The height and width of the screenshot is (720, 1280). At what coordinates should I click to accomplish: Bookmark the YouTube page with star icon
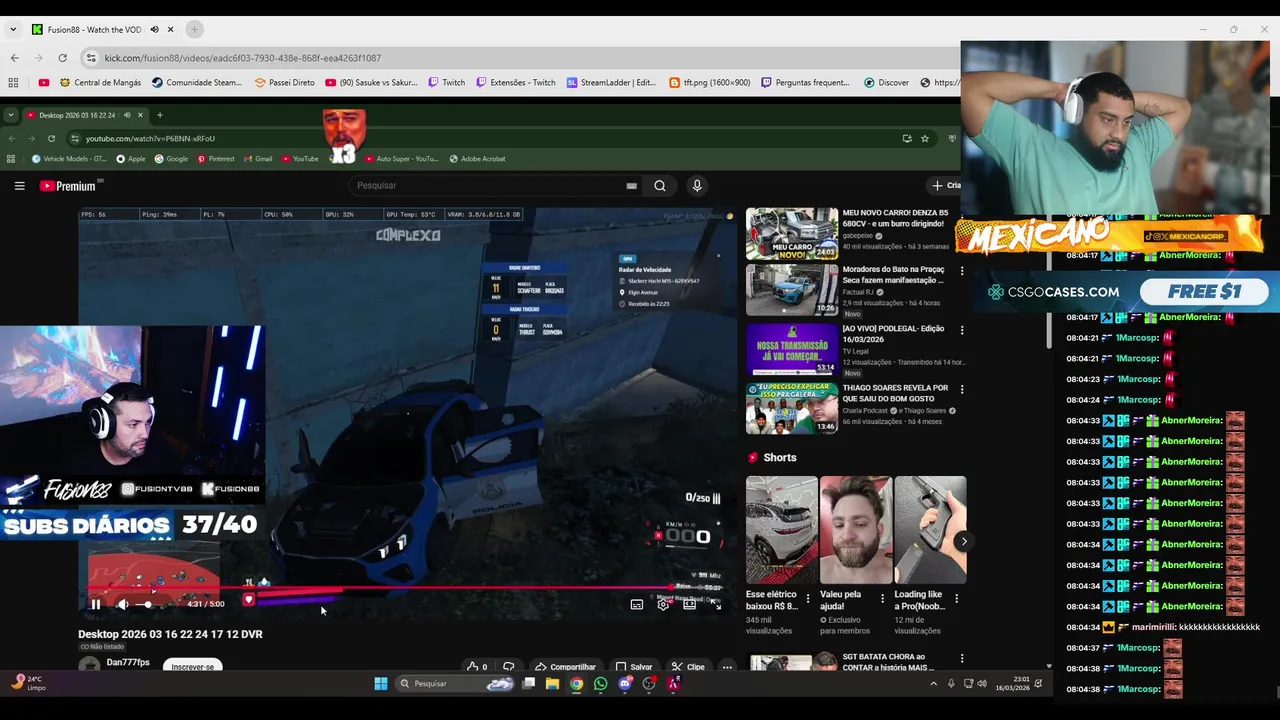coord(925,138)
